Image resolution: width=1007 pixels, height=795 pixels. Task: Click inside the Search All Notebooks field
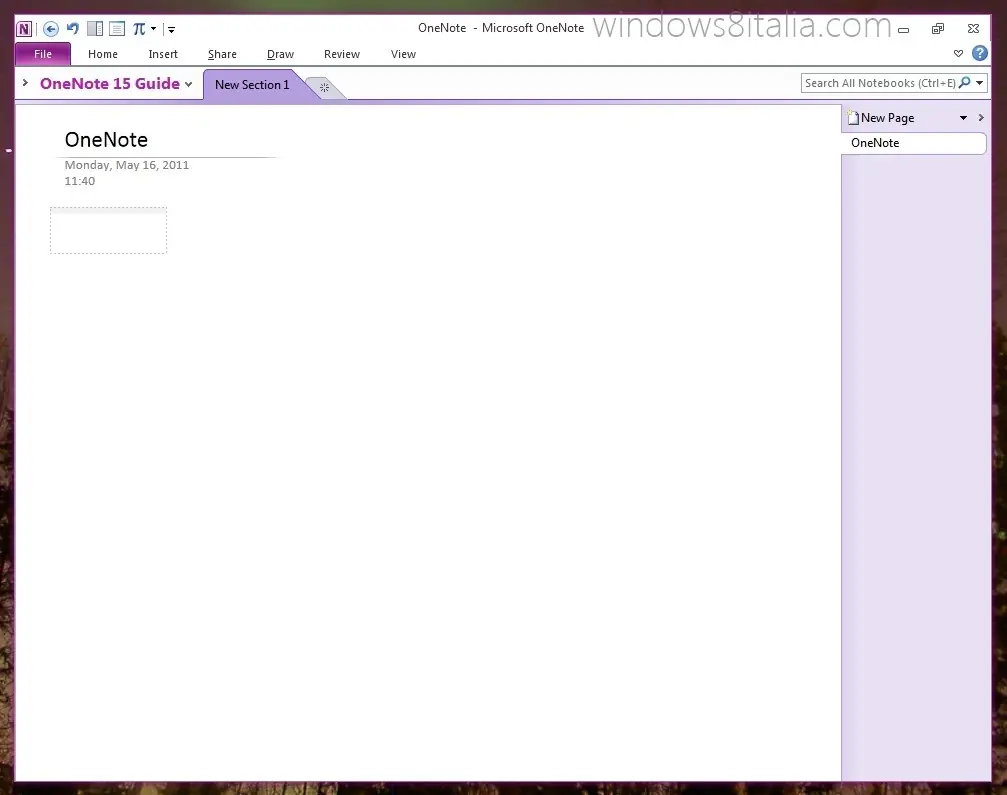point(880,82)
